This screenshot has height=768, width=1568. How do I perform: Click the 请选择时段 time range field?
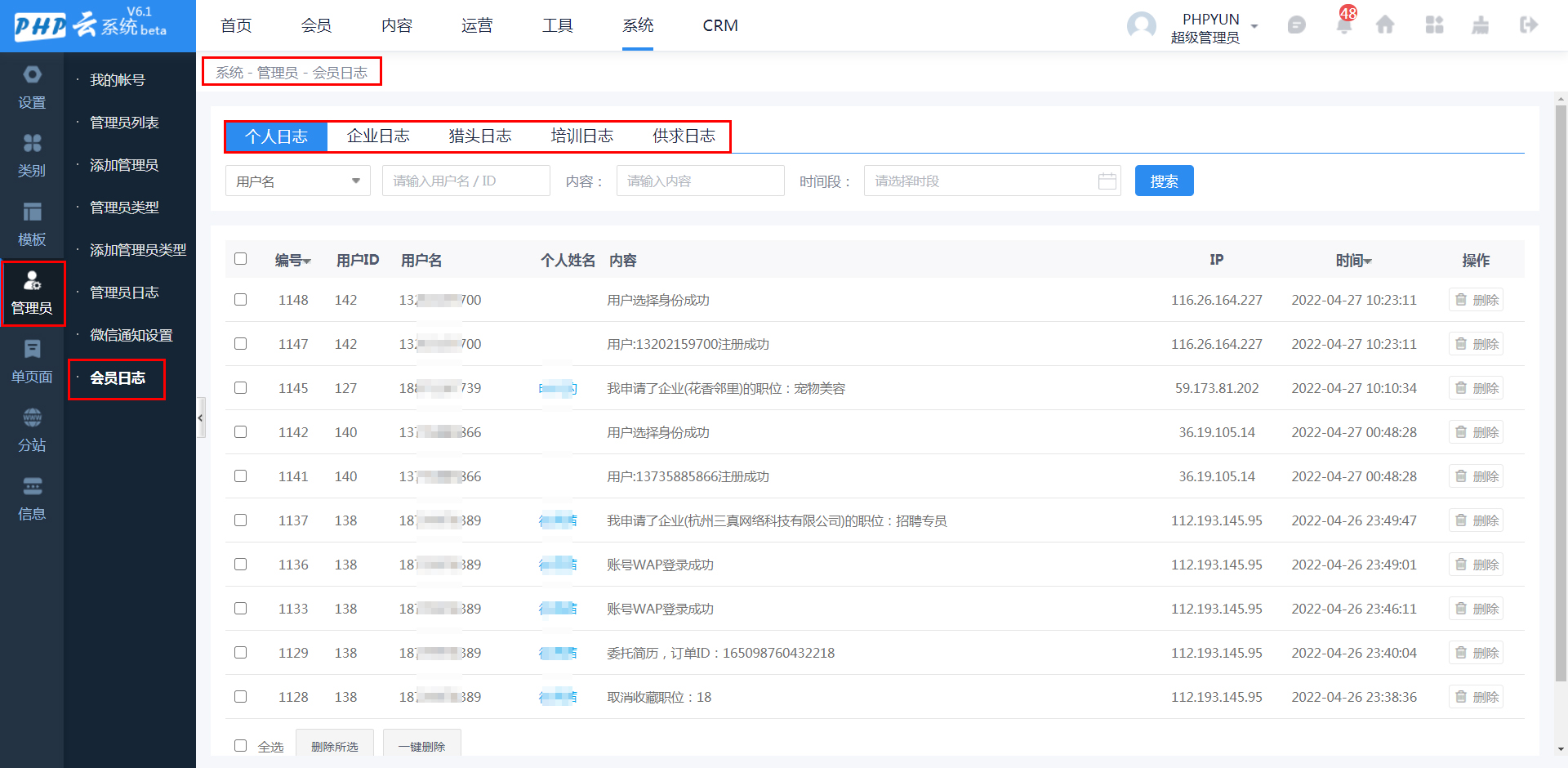point(992,181)
